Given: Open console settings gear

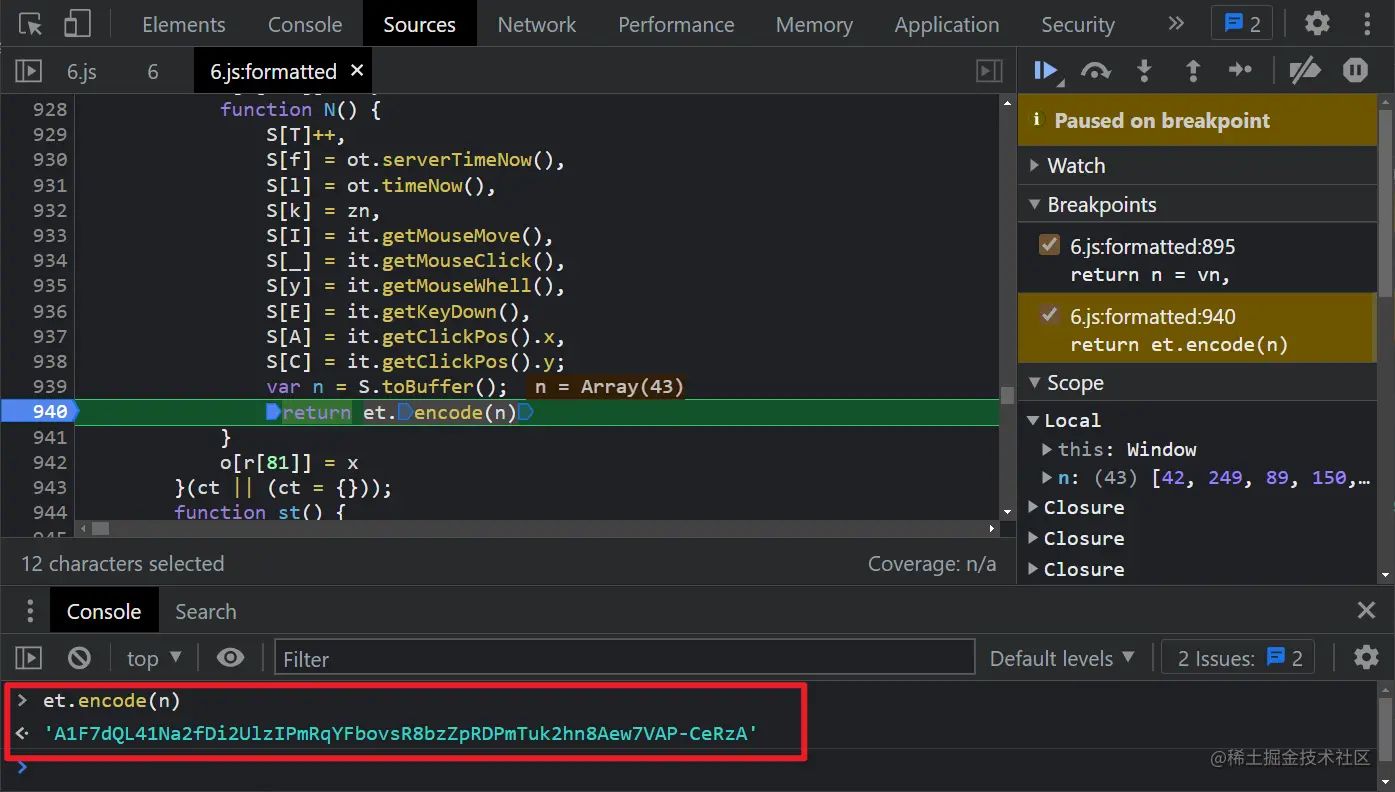Looking at the screenshot, I should [x=1366, y=658].
